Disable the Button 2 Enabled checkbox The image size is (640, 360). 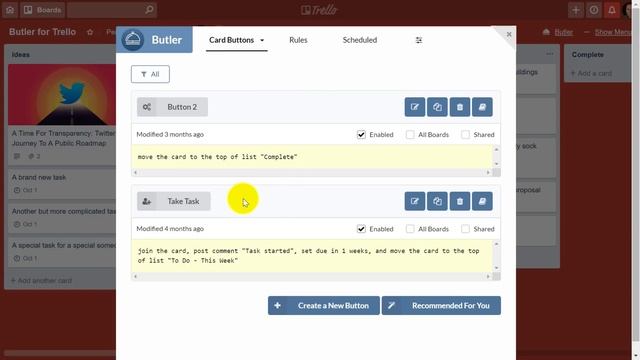[361, 135]
